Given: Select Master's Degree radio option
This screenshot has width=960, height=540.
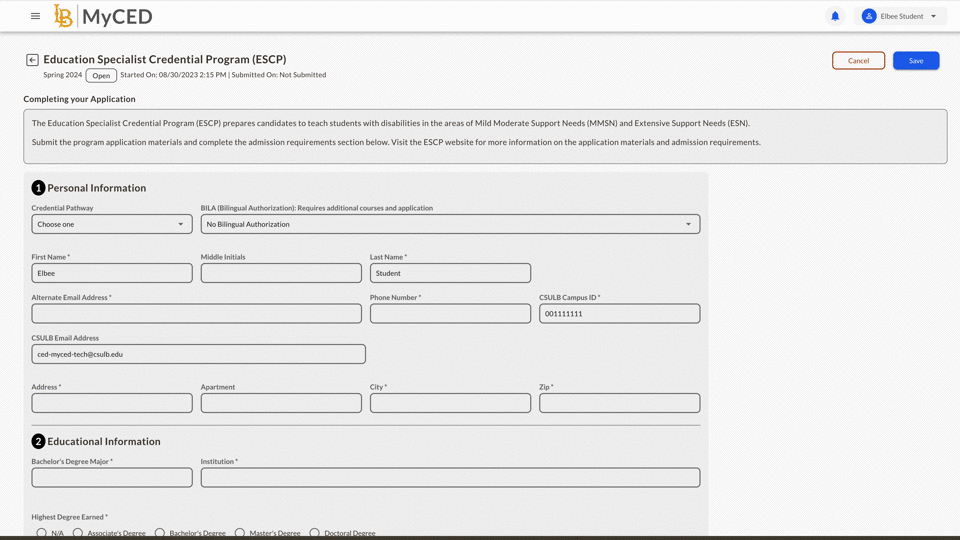Looking at the screenshot, I should pyautogui.click(x=240, y=533).
